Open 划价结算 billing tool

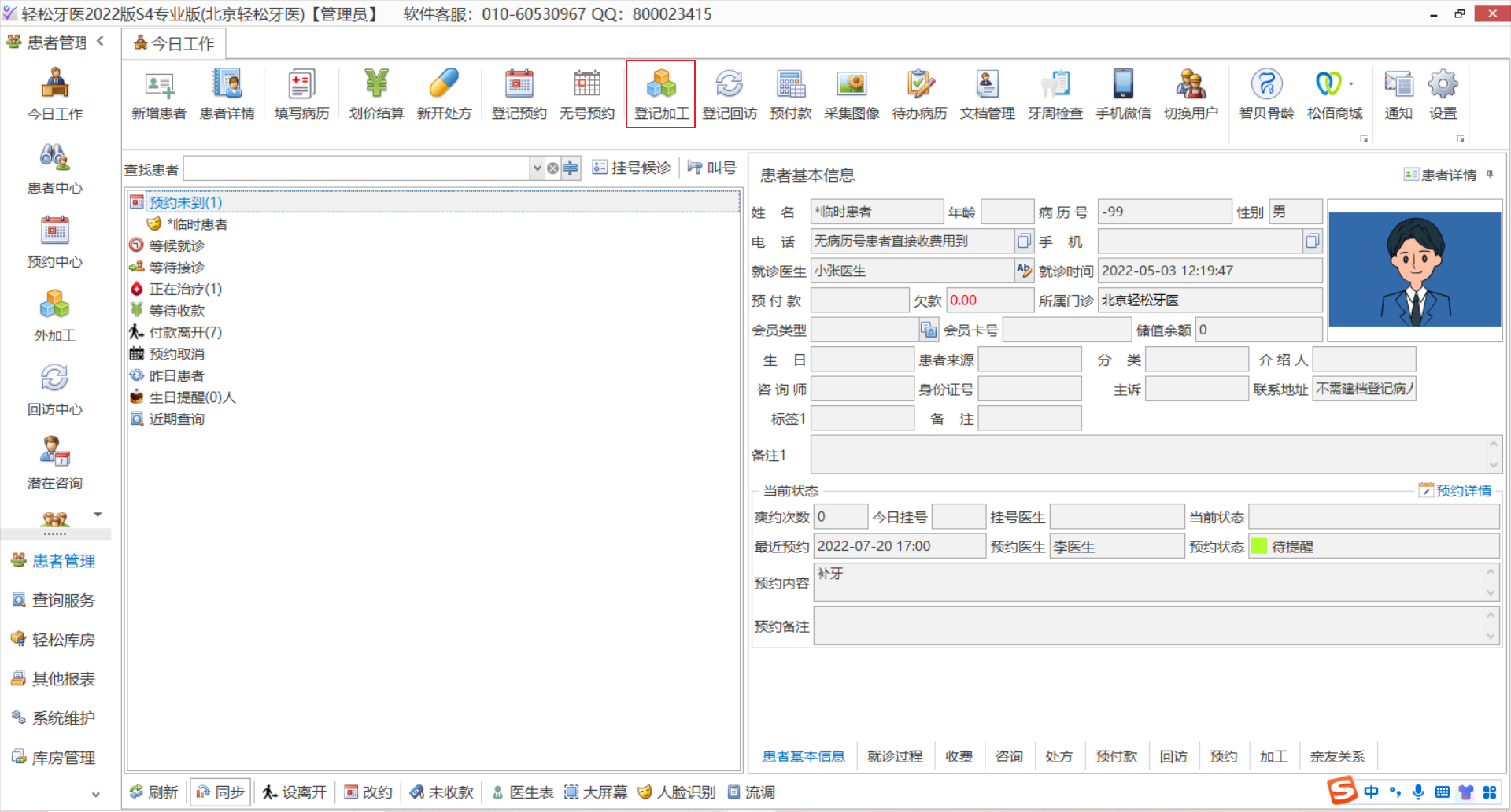(x=376, y=94)
